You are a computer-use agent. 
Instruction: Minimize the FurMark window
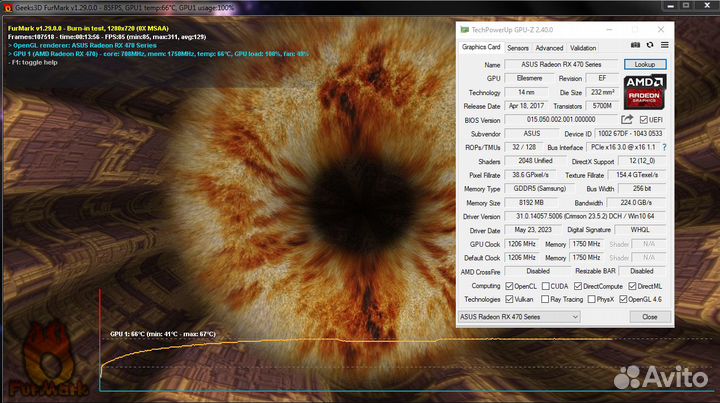(x=670, y=6)
